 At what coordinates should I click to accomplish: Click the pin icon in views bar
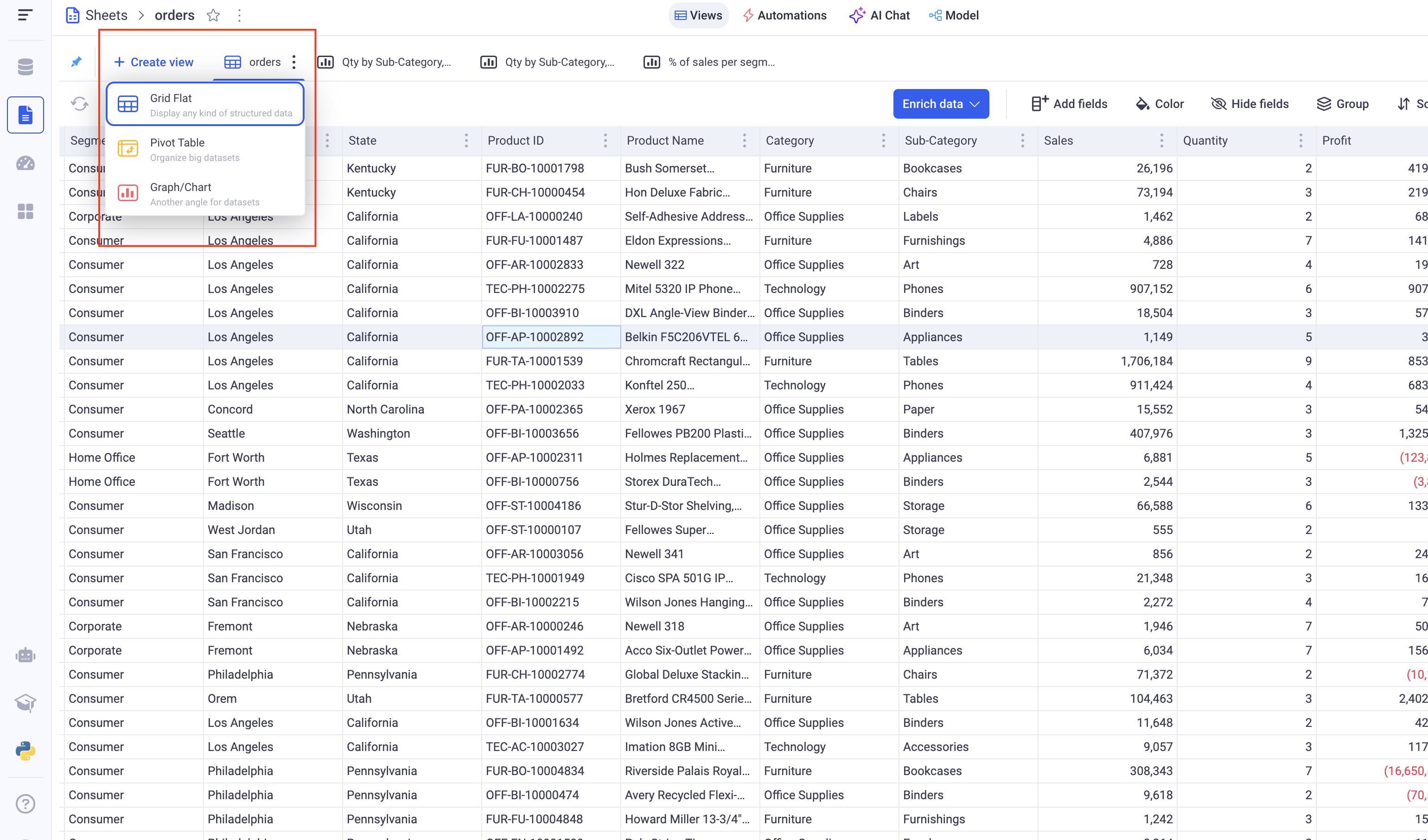tap(76, 62)
